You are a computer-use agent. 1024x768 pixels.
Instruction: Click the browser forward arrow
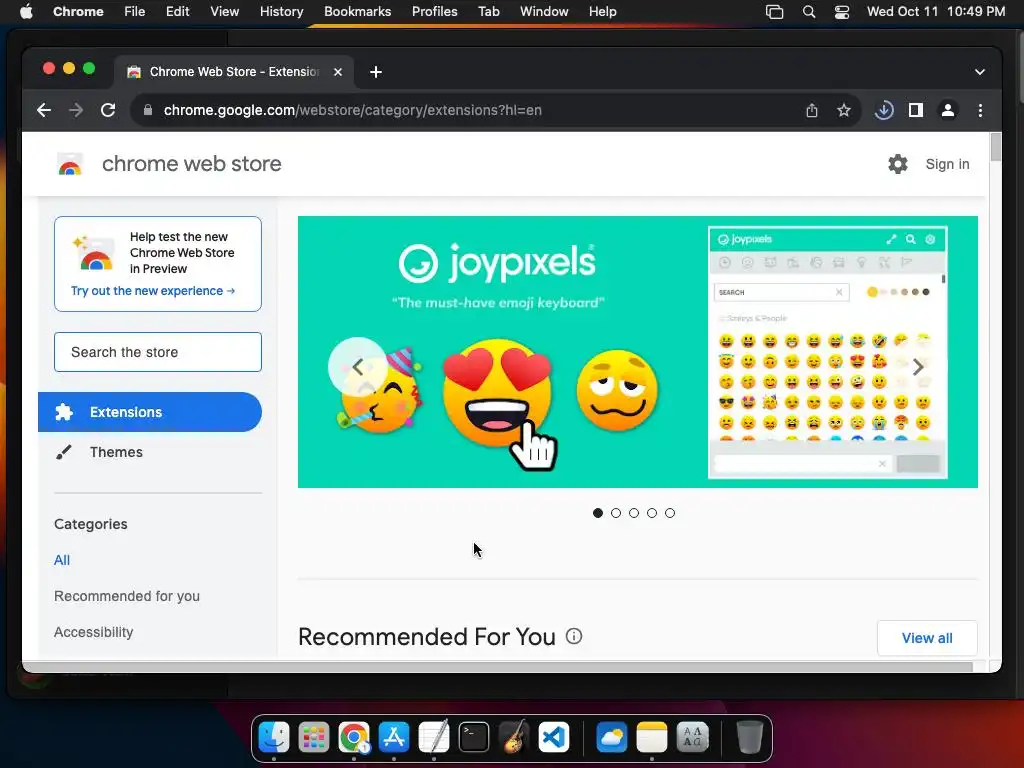76,110
